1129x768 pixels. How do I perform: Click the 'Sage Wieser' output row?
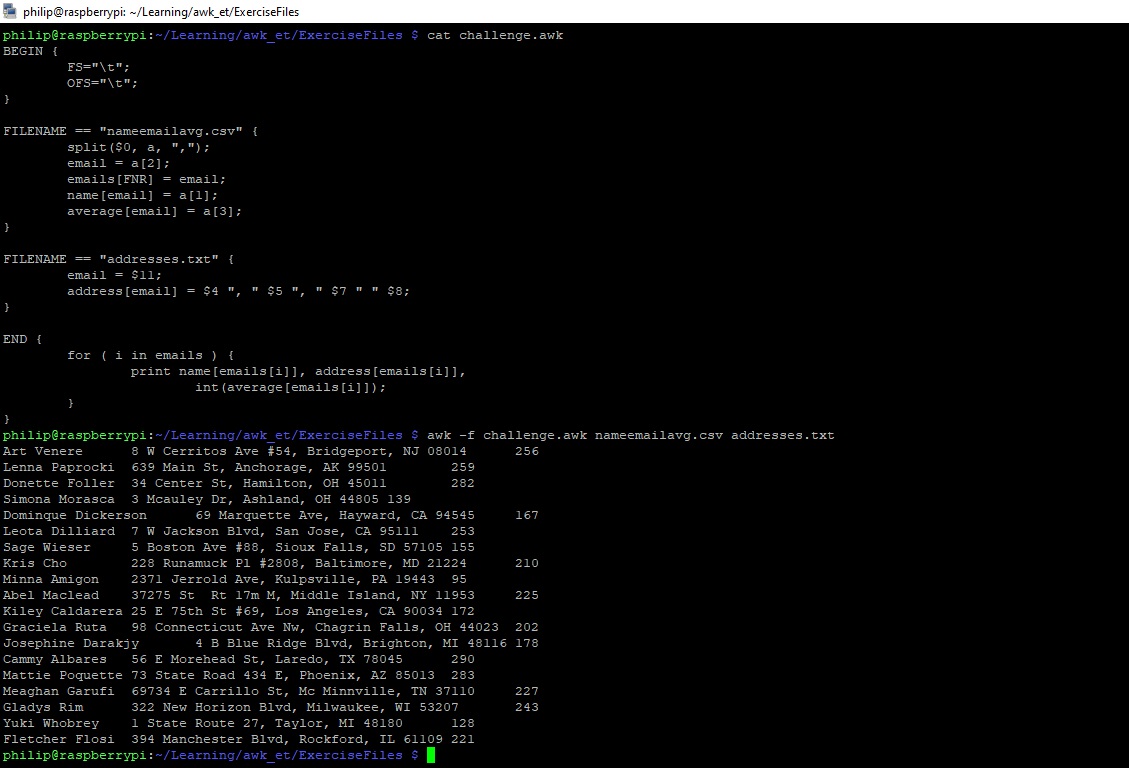(238, 547)
